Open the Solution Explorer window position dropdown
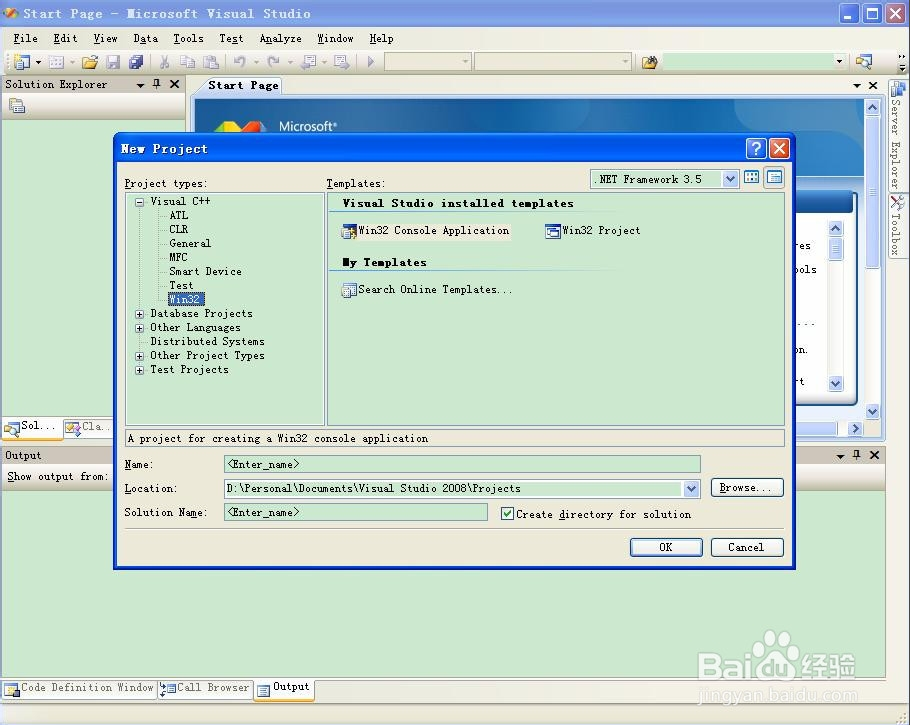The width and height of the screenshot is (910, 725). pos(140,85)
